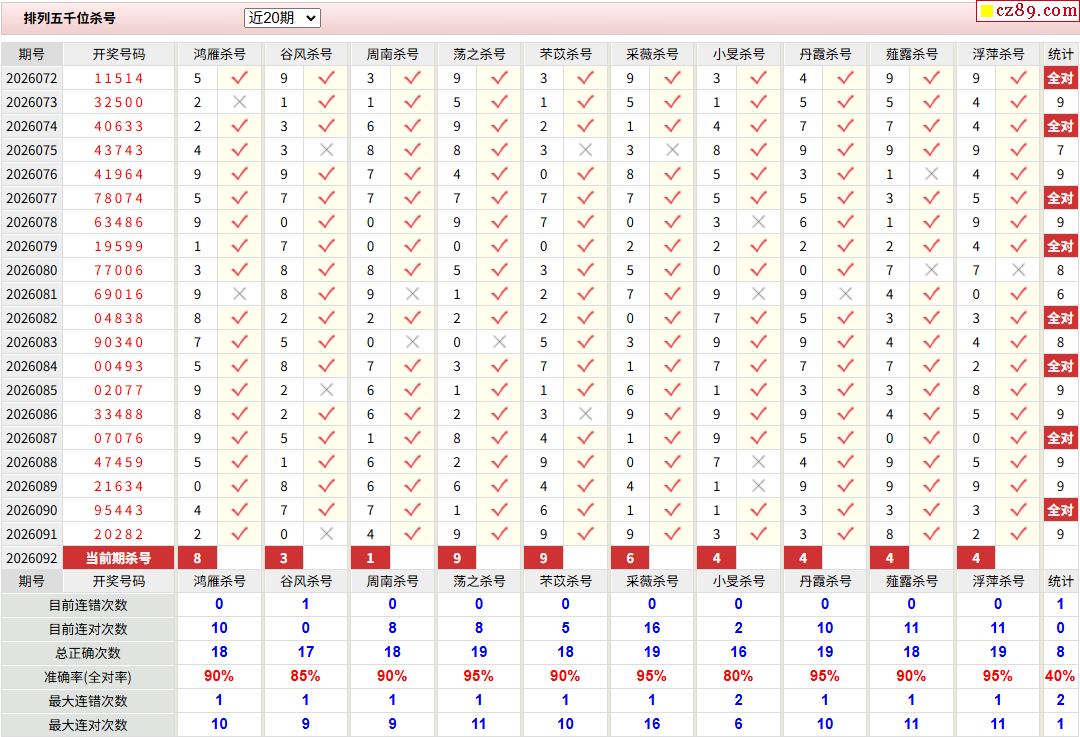Screen dimensions: 1080x737
Task: Click the X mark for 鸿雁杀号 in row 2026073
Action: point(239,102)
